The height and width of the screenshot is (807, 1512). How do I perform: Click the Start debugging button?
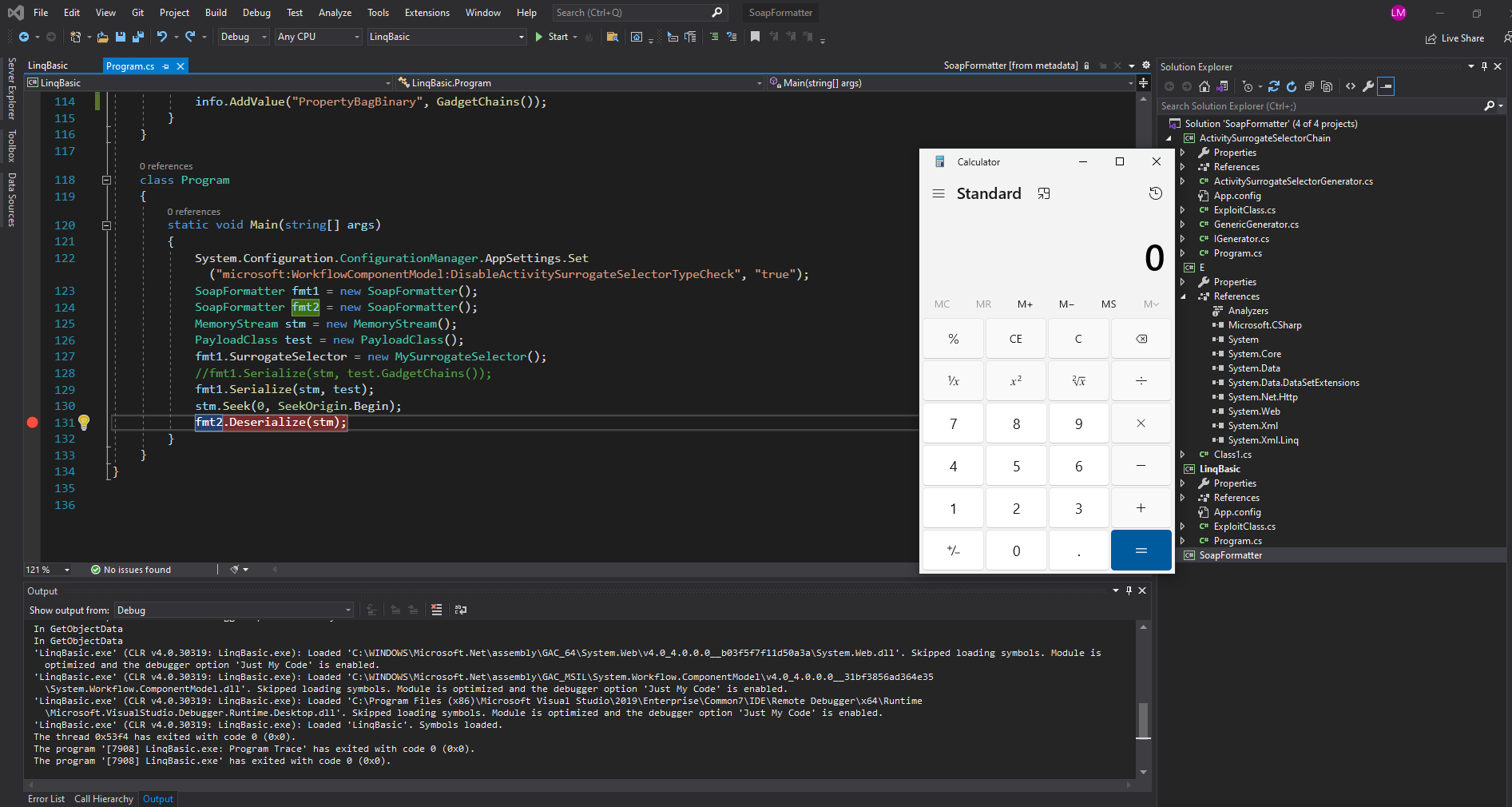click(x=552, y=37)
